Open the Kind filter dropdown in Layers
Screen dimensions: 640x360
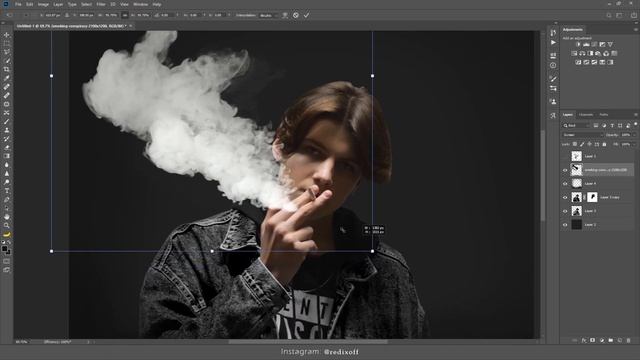coord(576,125)
